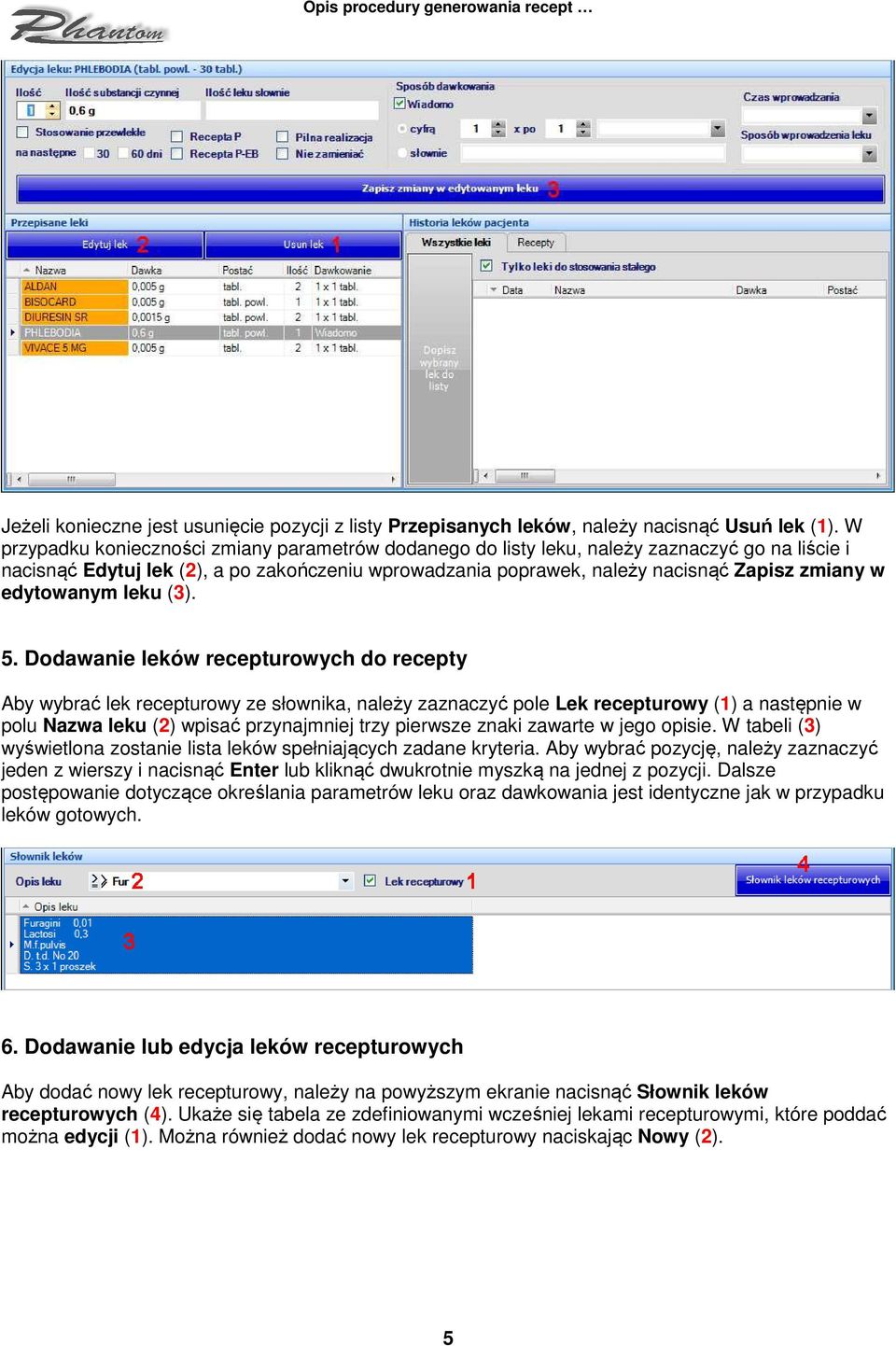
Task: Click the Przepisane leki horizontal scrollbar thumb
Action: coord(72,479)
